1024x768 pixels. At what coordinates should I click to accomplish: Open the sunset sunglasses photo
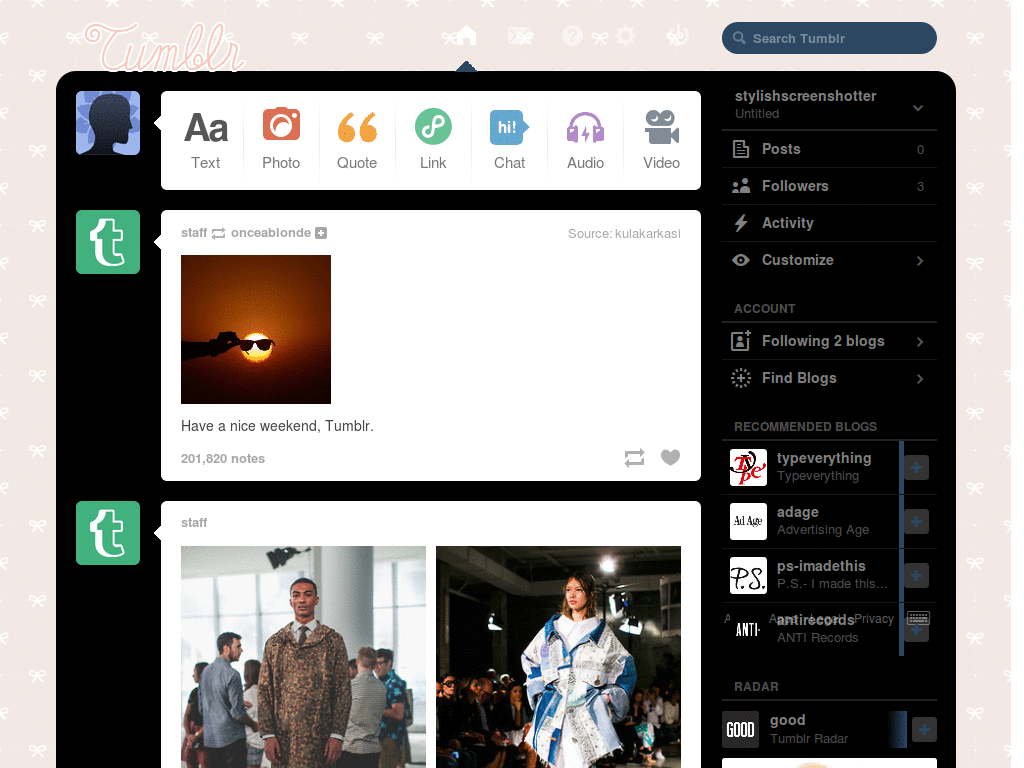tap(256, 329)
